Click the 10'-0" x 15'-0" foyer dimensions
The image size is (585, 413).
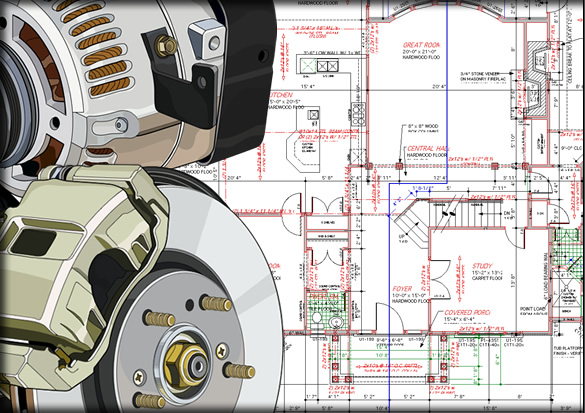click(x=409, y=295)
